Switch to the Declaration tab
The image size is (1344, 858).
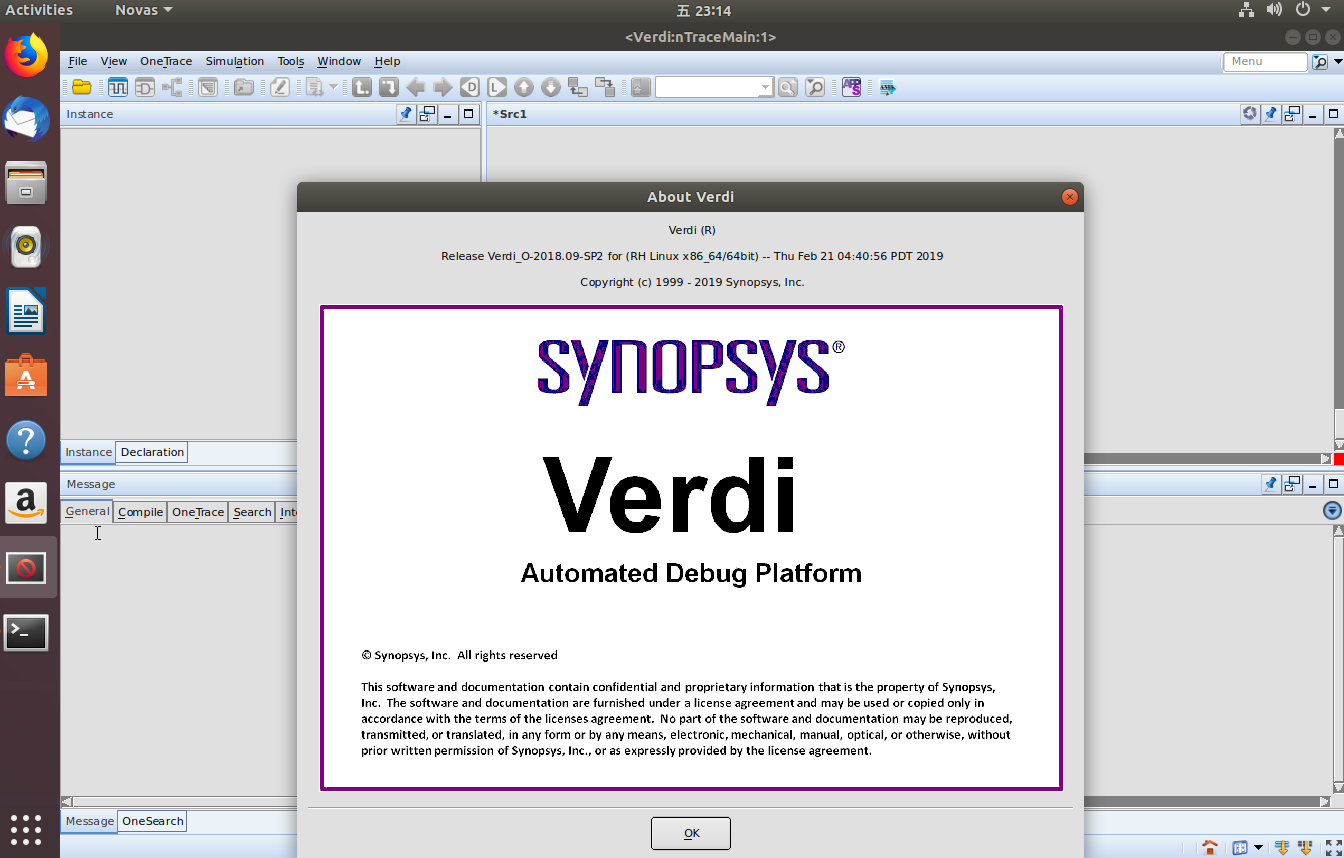152,452
